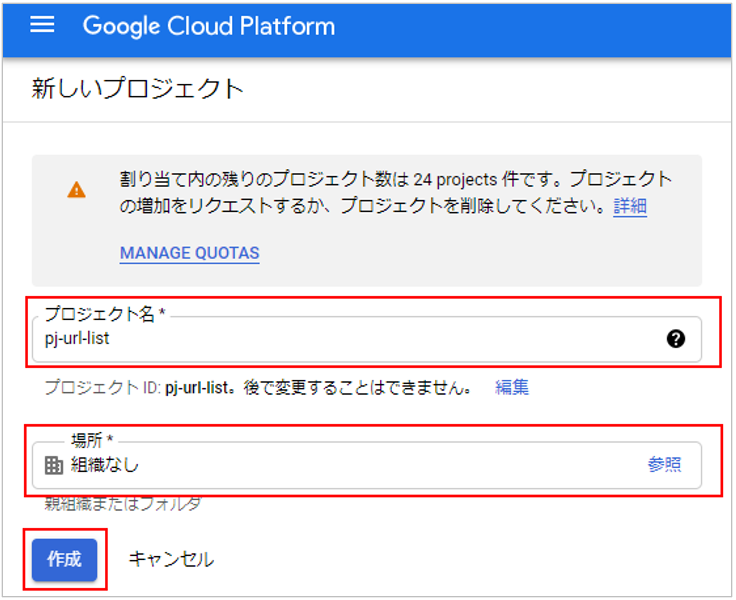736x600 pixels.
Task: Click the キャンセル button
Action: tap(171, 559)
